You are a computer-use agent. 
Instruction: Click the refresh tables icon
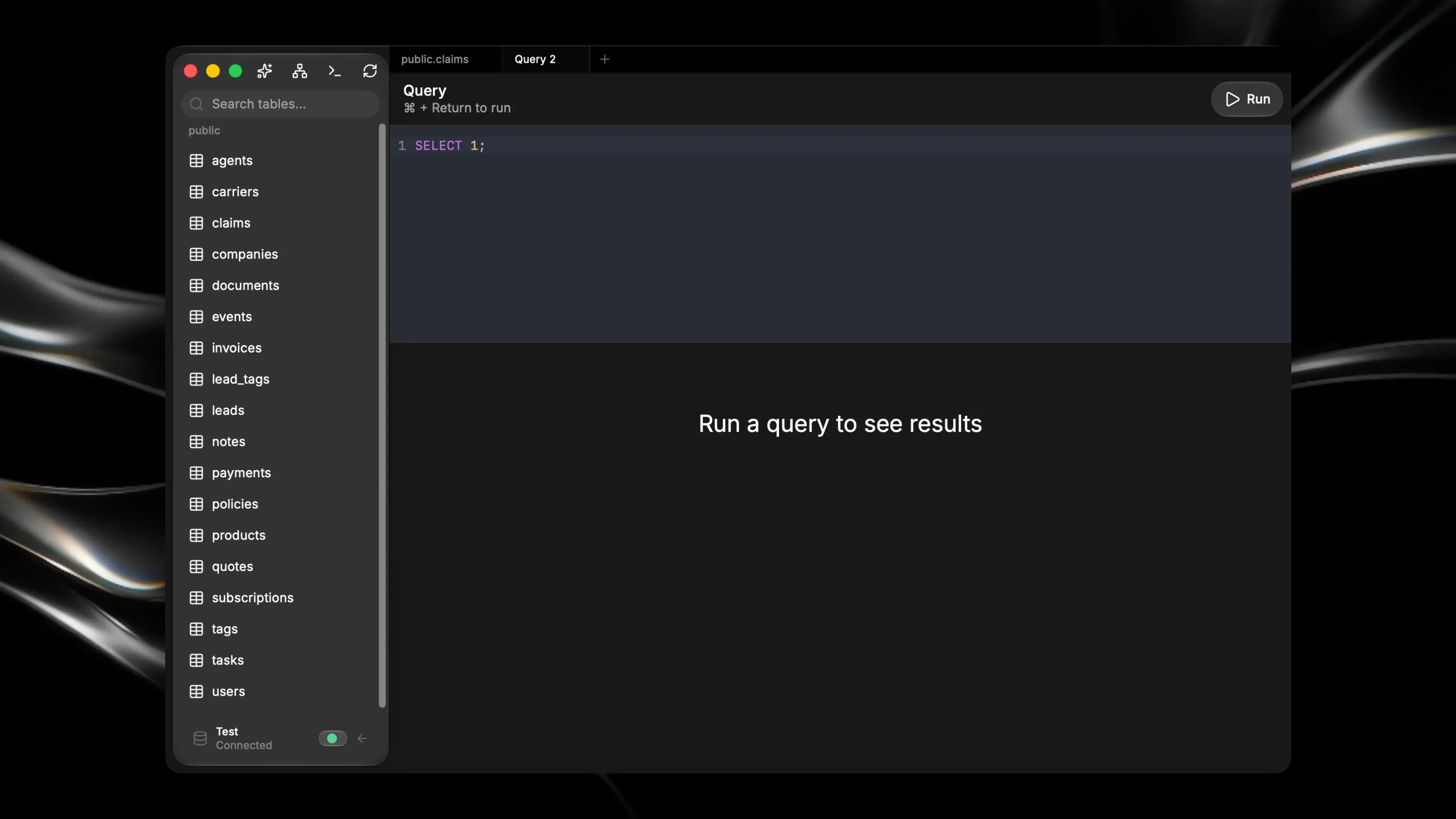[369, 71]
